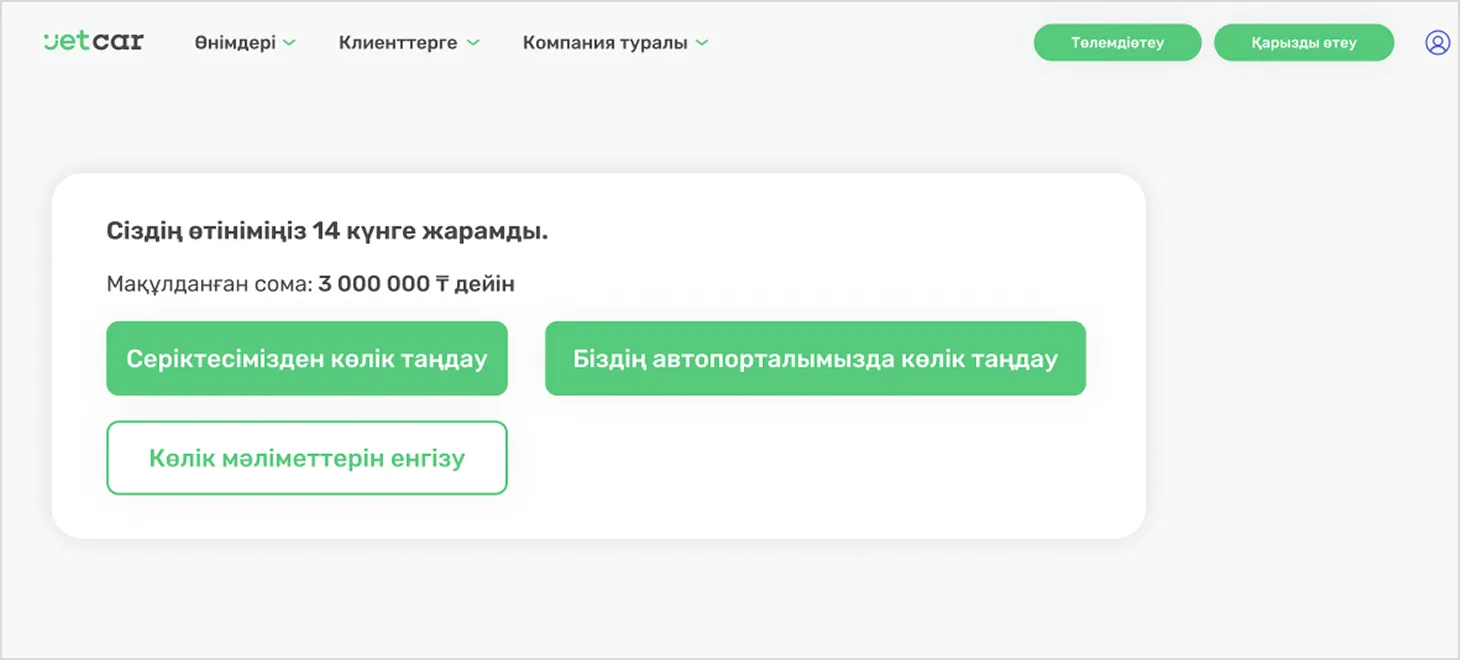Expand the chevron beside 'Компания туралы'
Image resolution: width=1460 pixels, height=660 pixels.
[x=701, y=43]
